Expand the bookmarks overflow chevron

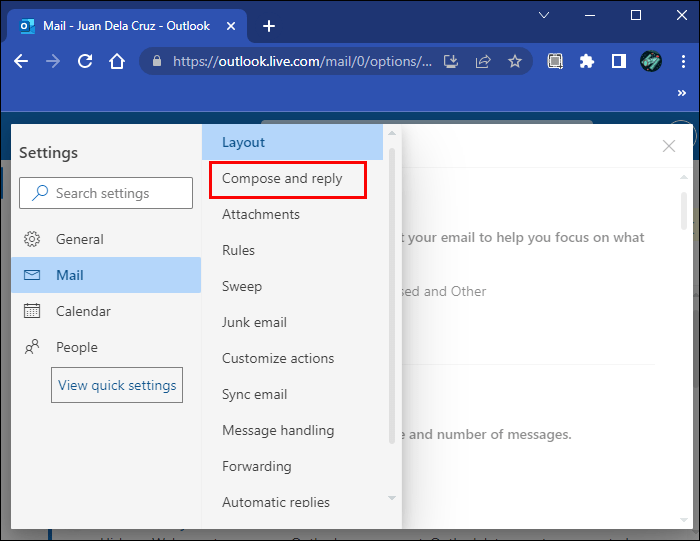pyautogui.click(x=682, y=93)
